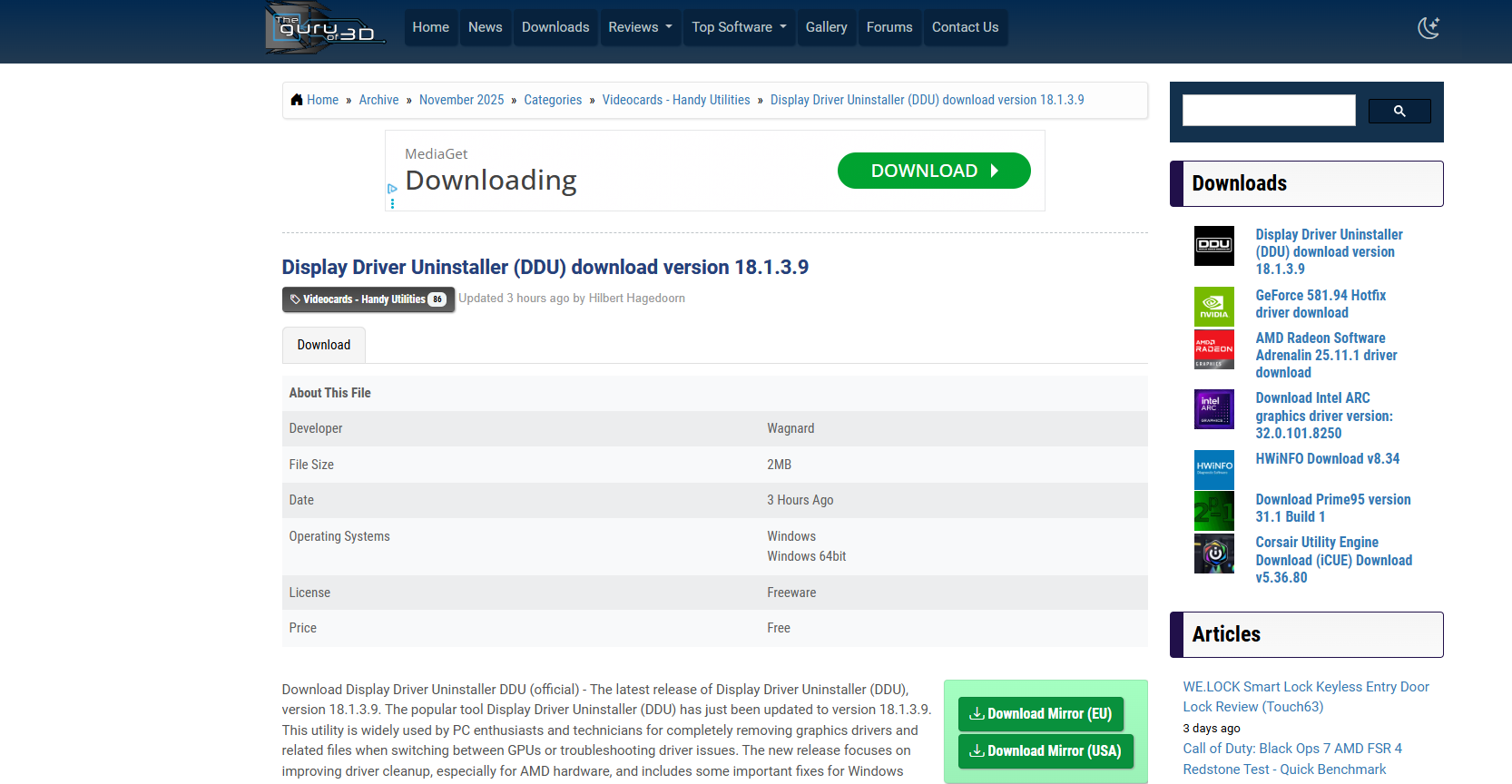Open Download Intel ARC graphics driver link
Screen dimensions: 1512x784
(1324, 416)
